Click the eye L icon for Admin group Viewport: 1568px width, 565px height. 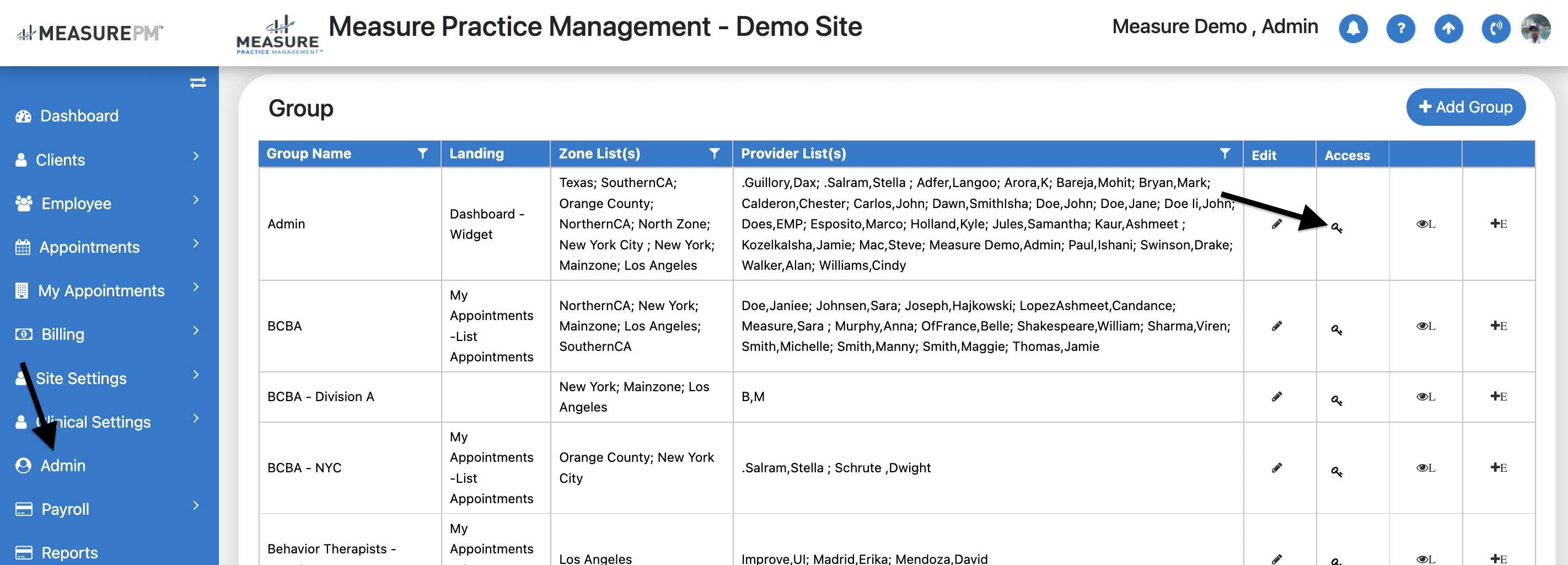pos(1425,224)
